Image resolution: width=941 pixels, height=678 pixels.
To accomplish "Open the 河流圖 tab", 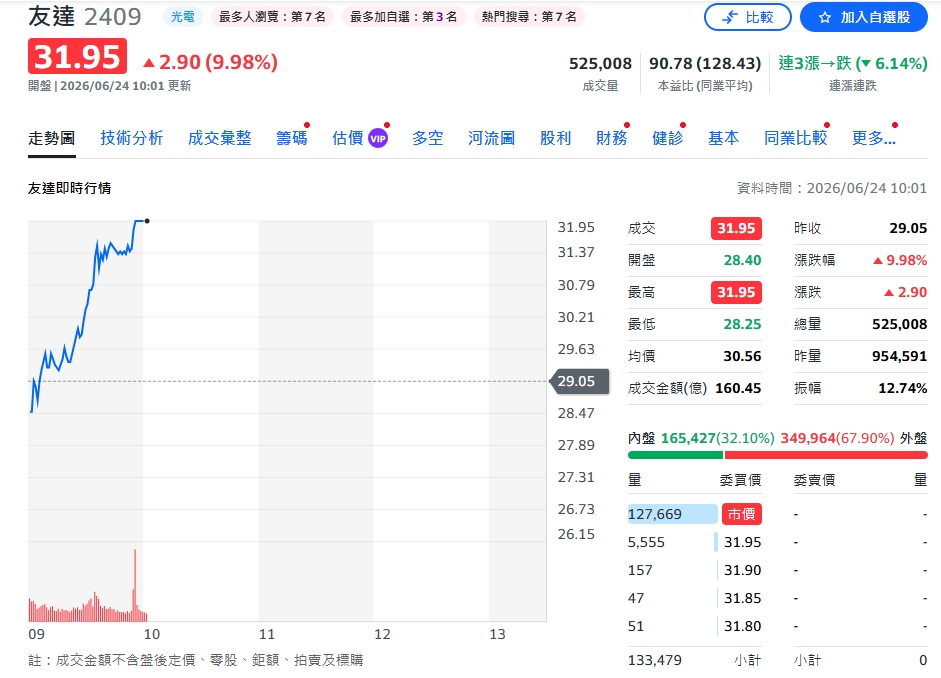I will (492, 139).
